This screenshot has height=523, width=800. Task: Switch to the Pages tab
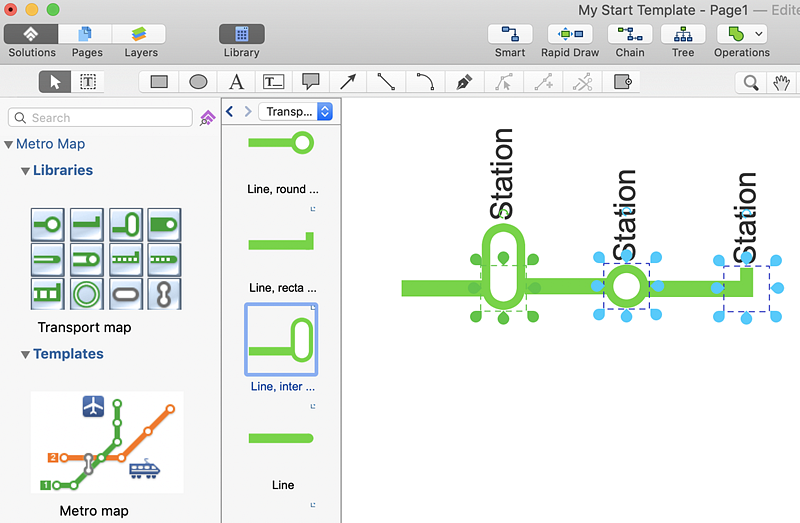pyautogui.click(x=86, y=34)
